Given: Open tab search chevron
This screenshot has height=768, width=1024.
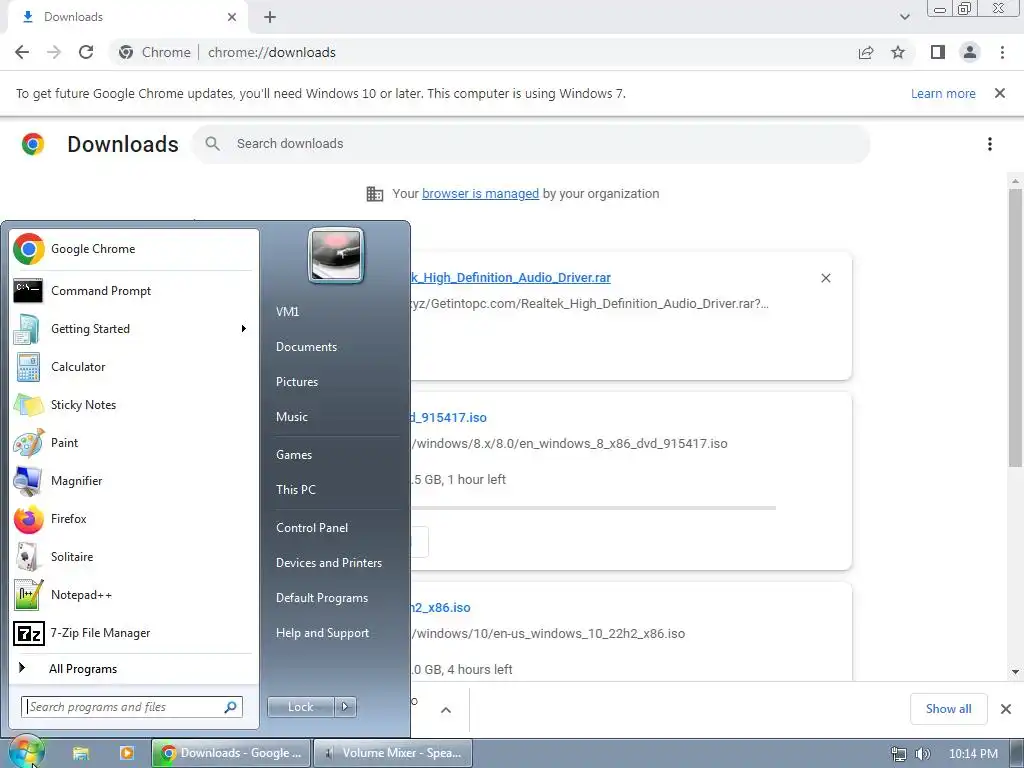Looking at the screenshot, I should [x=904, y=17].
